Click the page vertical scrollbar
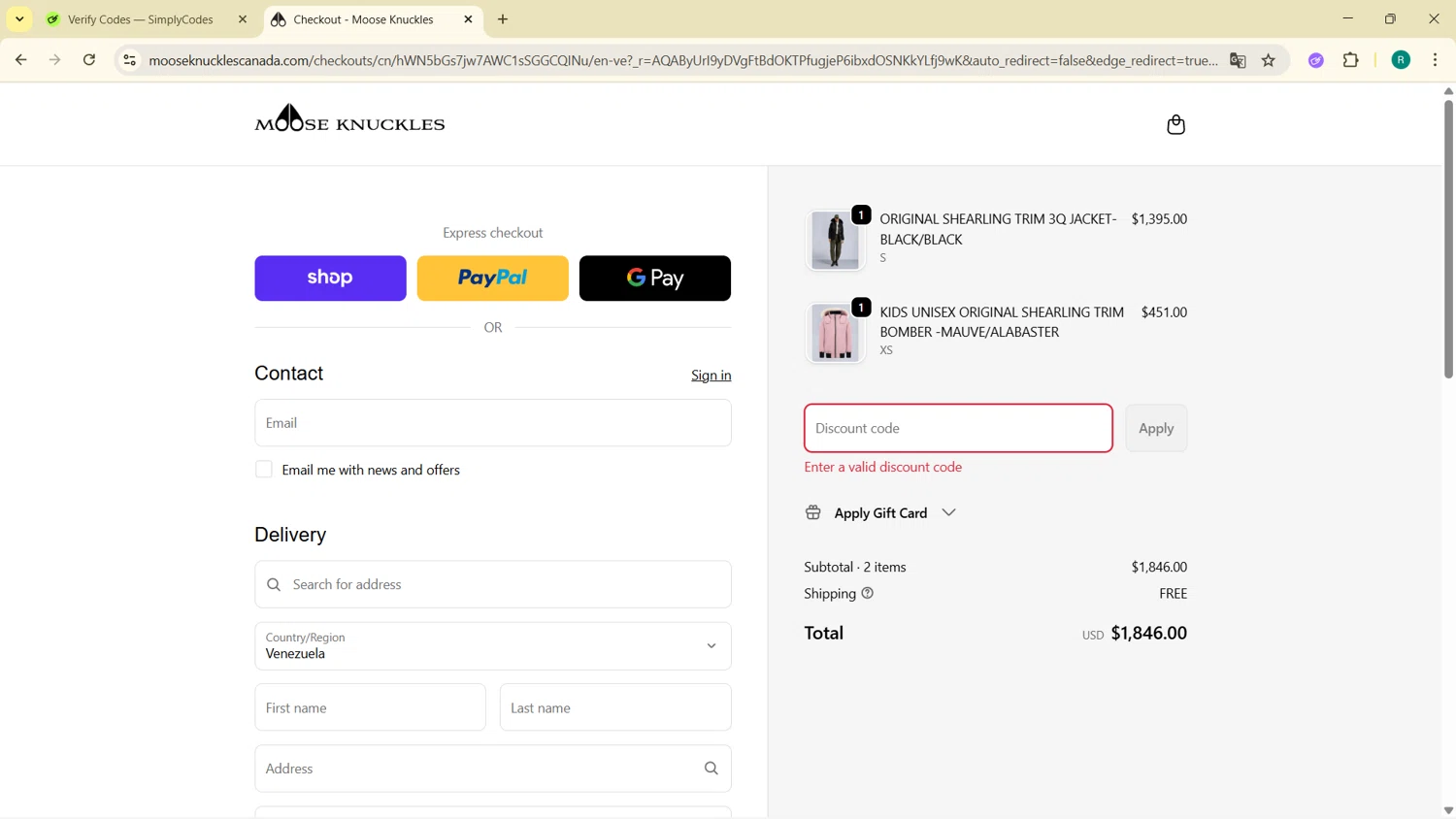This screenshot has height=819, width=1456. click(x=1448, y=238)
